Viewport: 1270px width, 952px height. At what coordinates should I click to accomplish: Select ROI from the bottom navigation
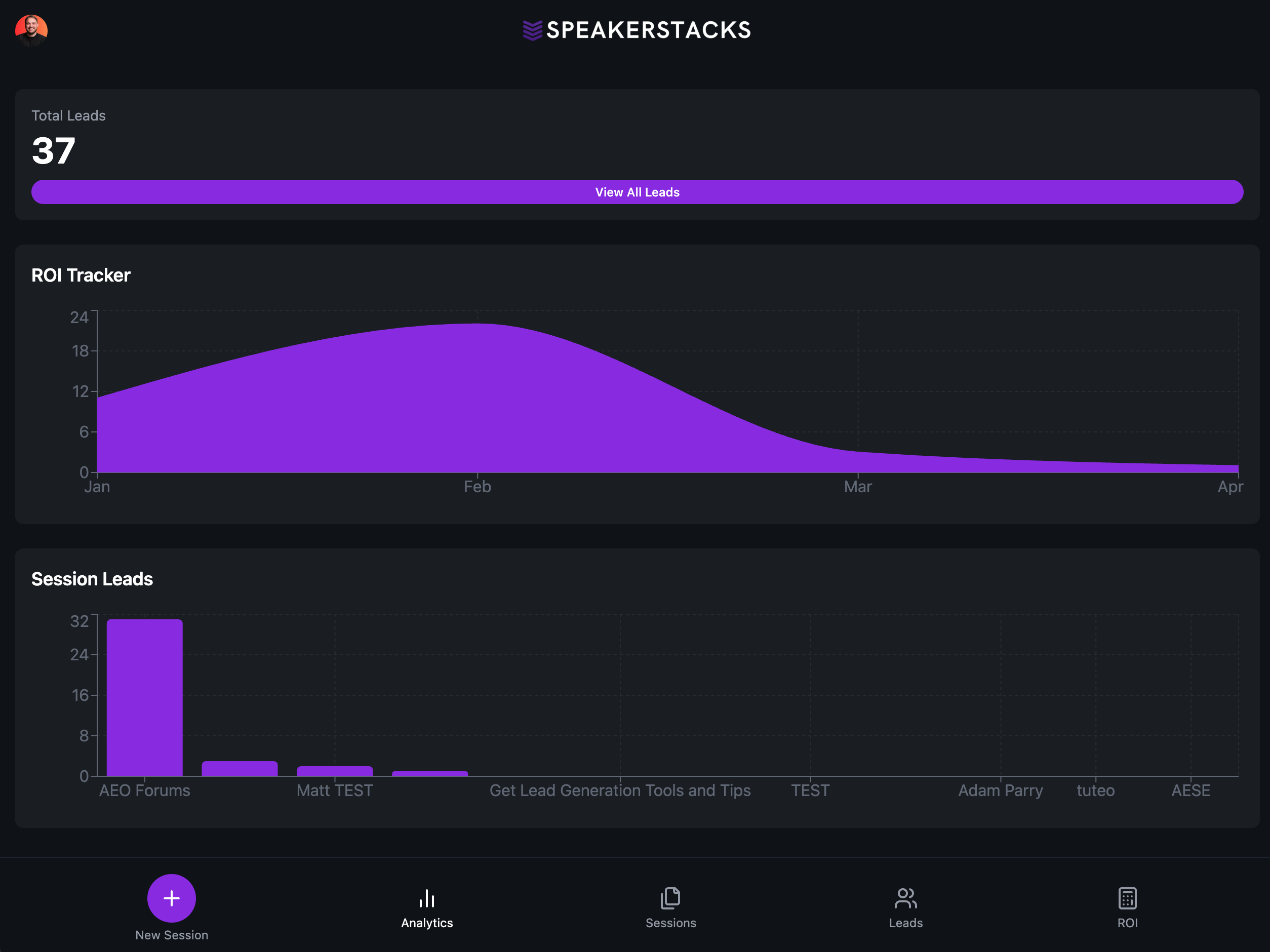tap(1127, 923)
